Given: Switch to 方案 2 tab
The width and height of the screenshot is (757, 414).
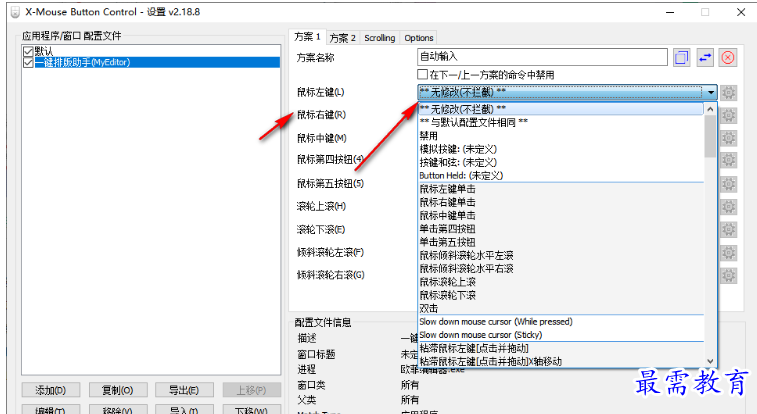Looking at the screenshot, I should 343,38.
